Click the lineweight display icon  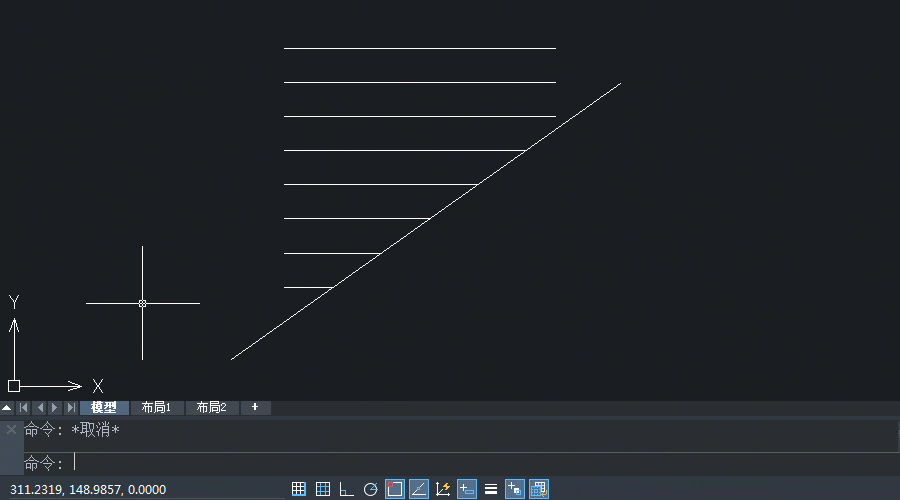(x=491, y=489)
